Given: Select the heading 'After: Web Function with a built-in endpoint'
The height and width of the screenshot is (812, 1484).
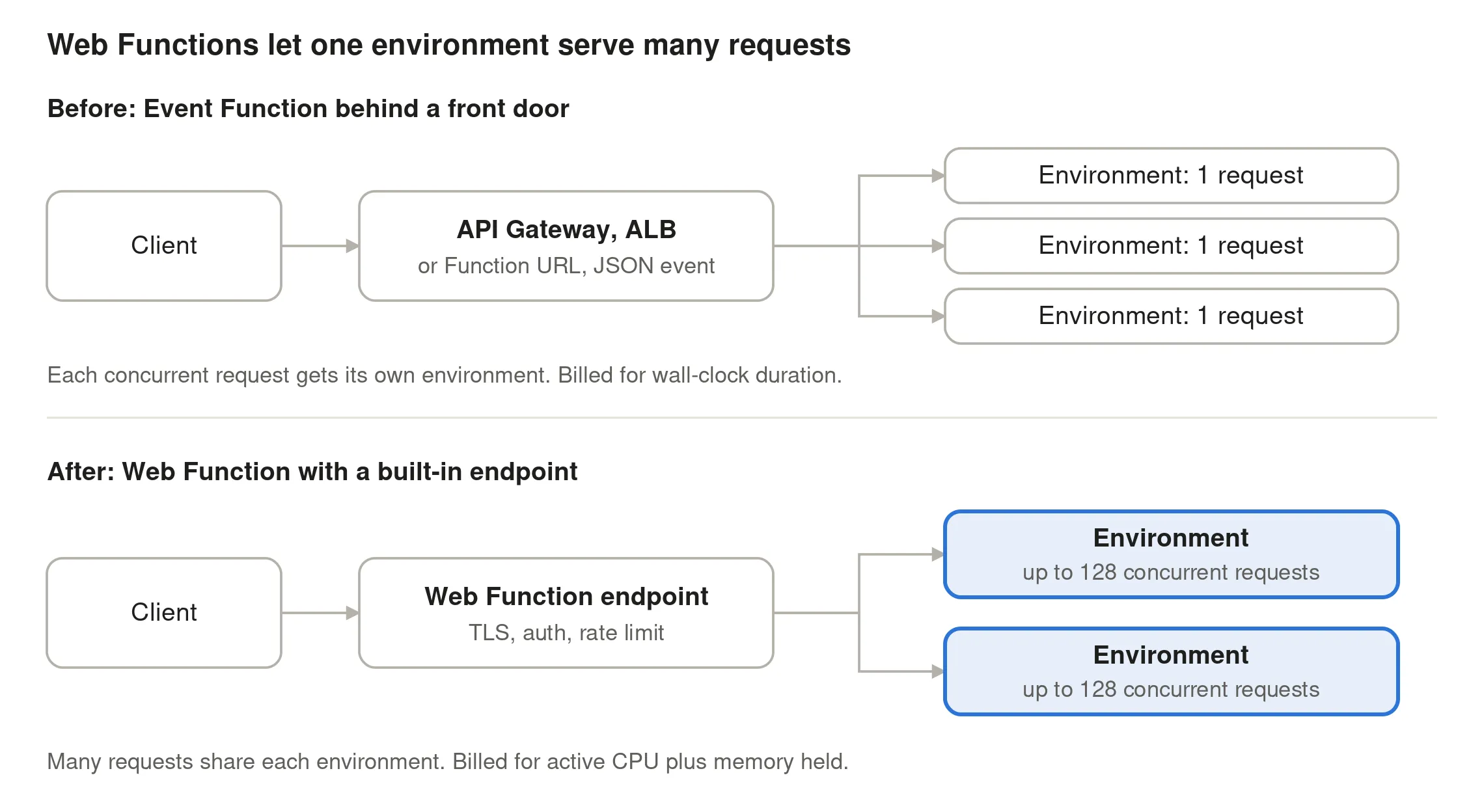Looking at the screenshot, I should [x=312, y=472].
